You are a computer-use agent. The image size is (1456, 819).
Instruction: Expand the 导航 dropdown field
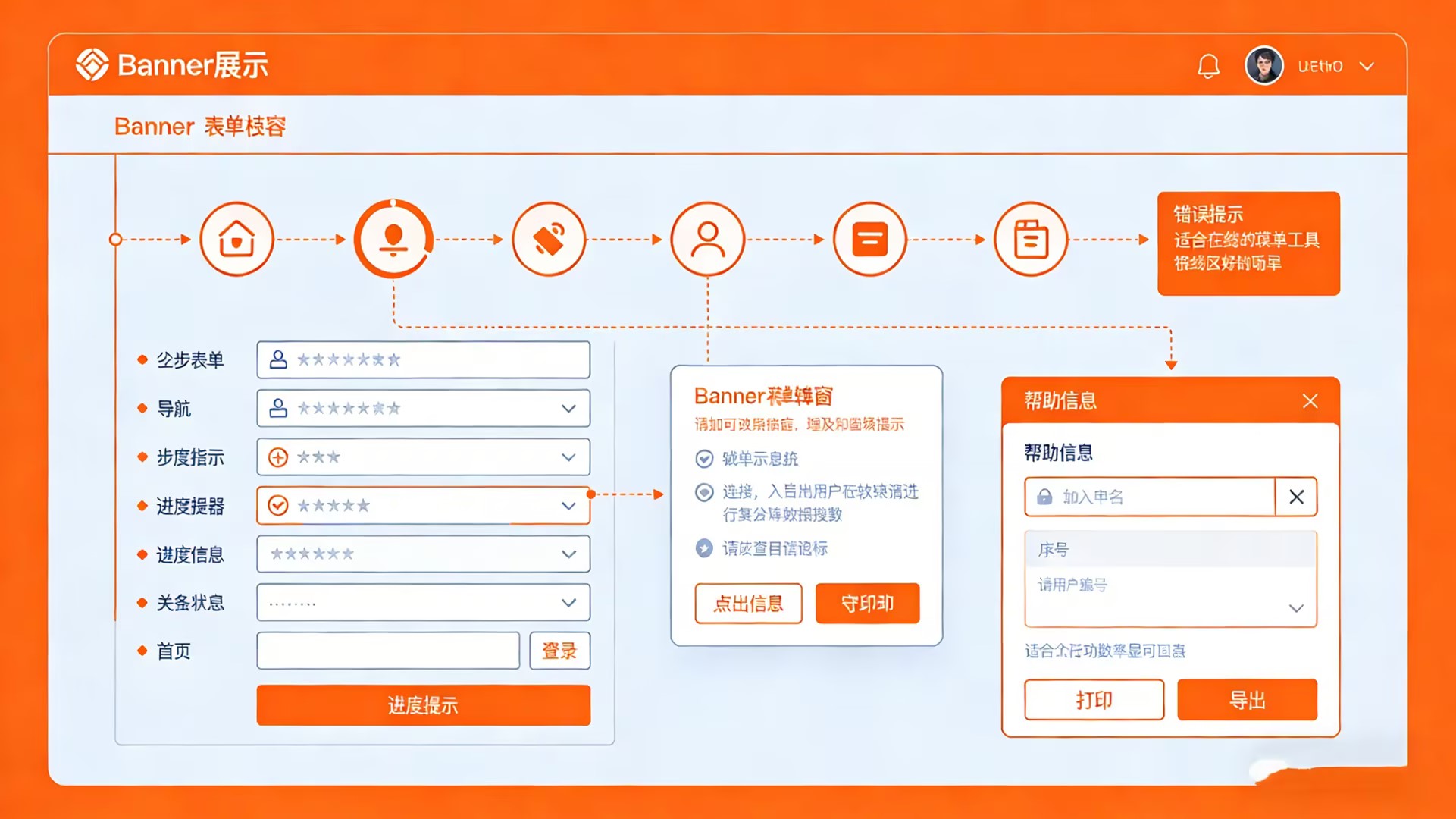[568, 409]
